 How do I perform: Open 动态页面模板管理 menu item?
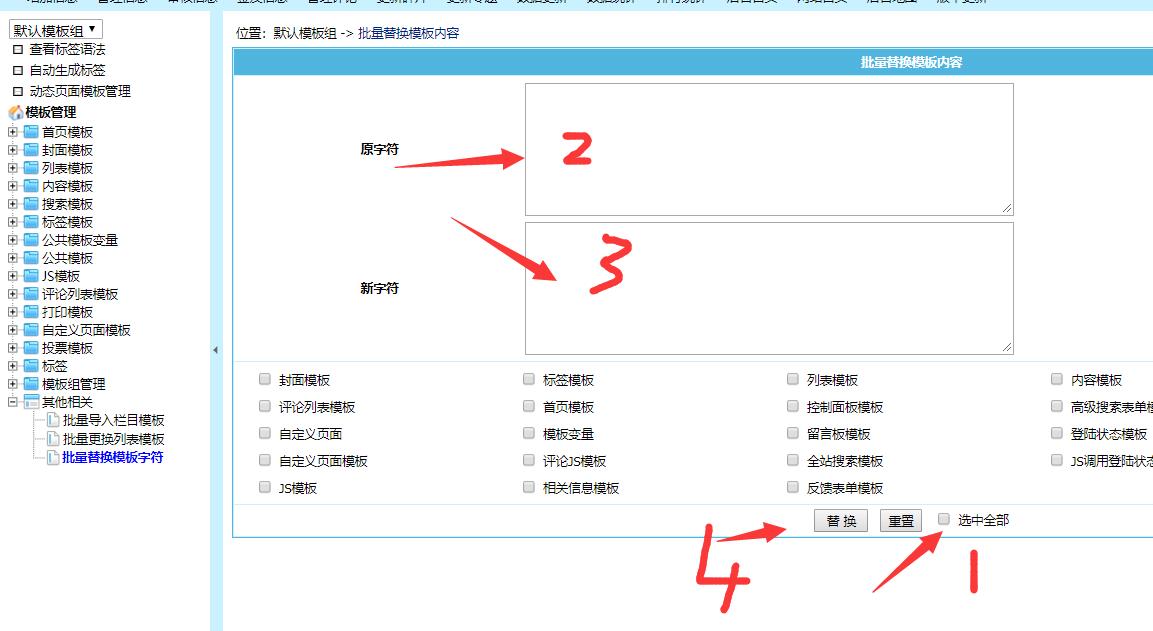(80, 91)
